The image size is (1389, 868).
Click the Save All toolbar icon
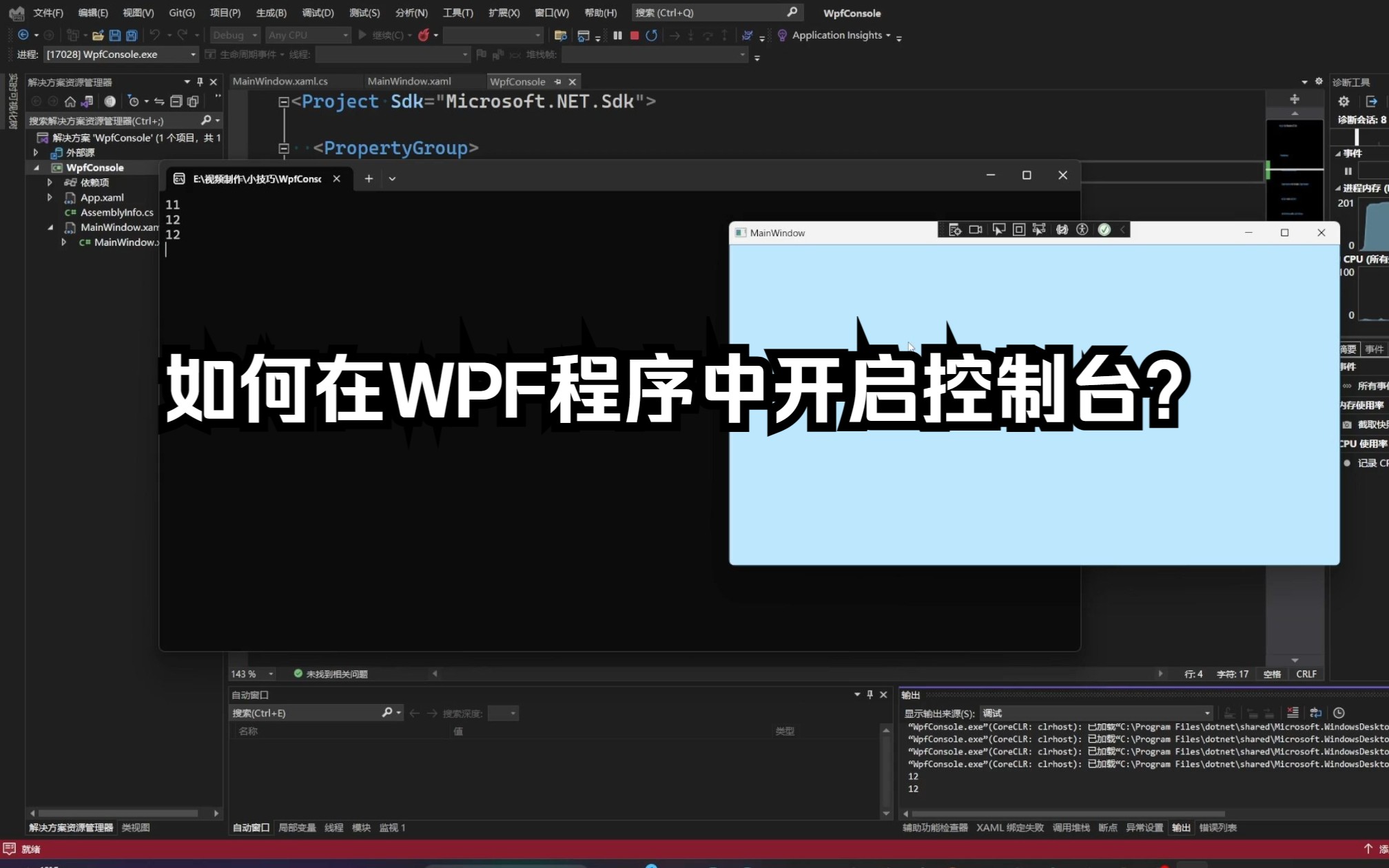point(132,35)
